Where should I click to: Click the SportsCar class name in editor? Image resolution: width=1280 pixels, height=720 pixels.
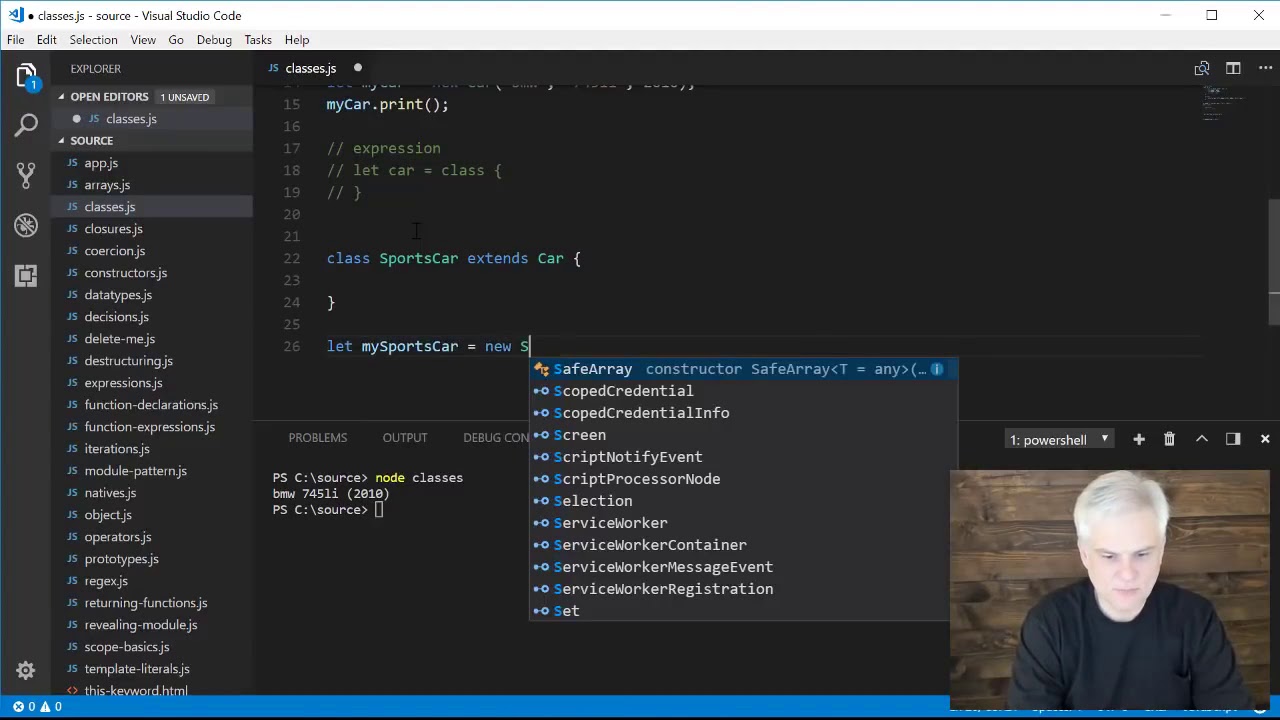pyautogui.click(x=418, y=258)
